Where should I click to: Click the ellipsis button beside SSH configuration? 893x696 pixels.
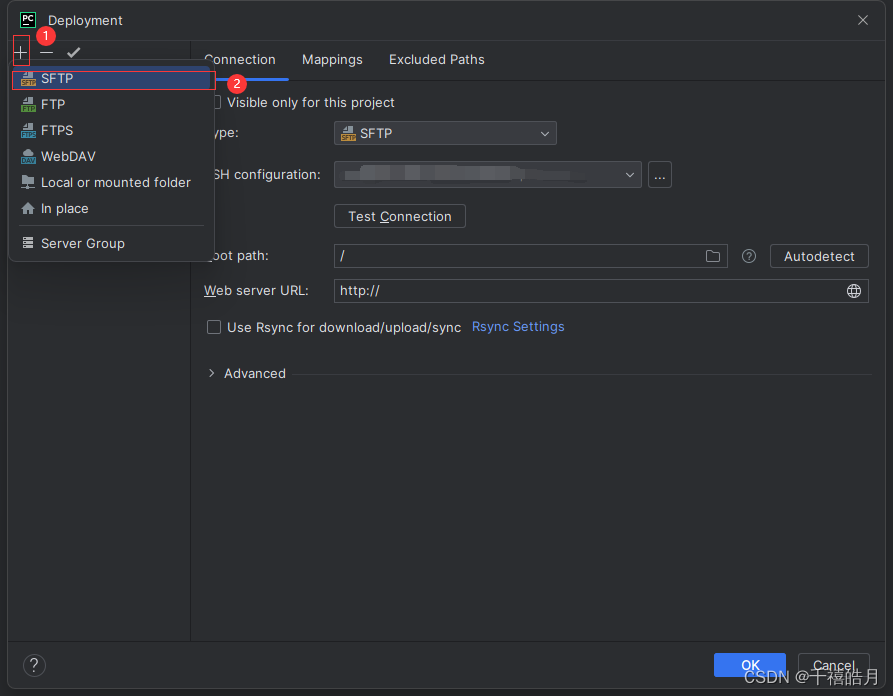[x=659, y=175]
